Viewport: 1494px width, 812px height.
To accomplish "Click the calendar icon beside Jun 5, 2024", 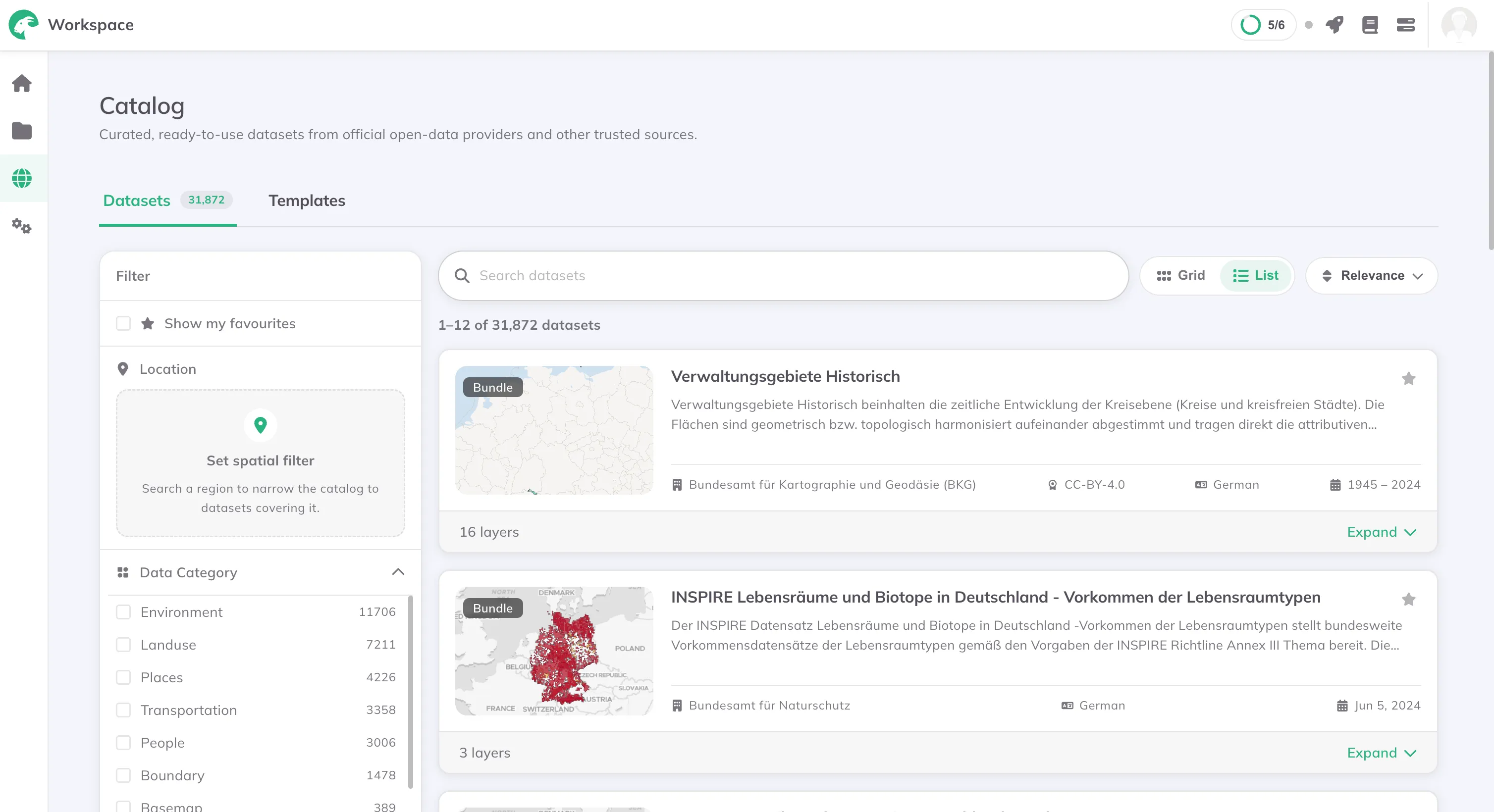I will click(1342, 706).
